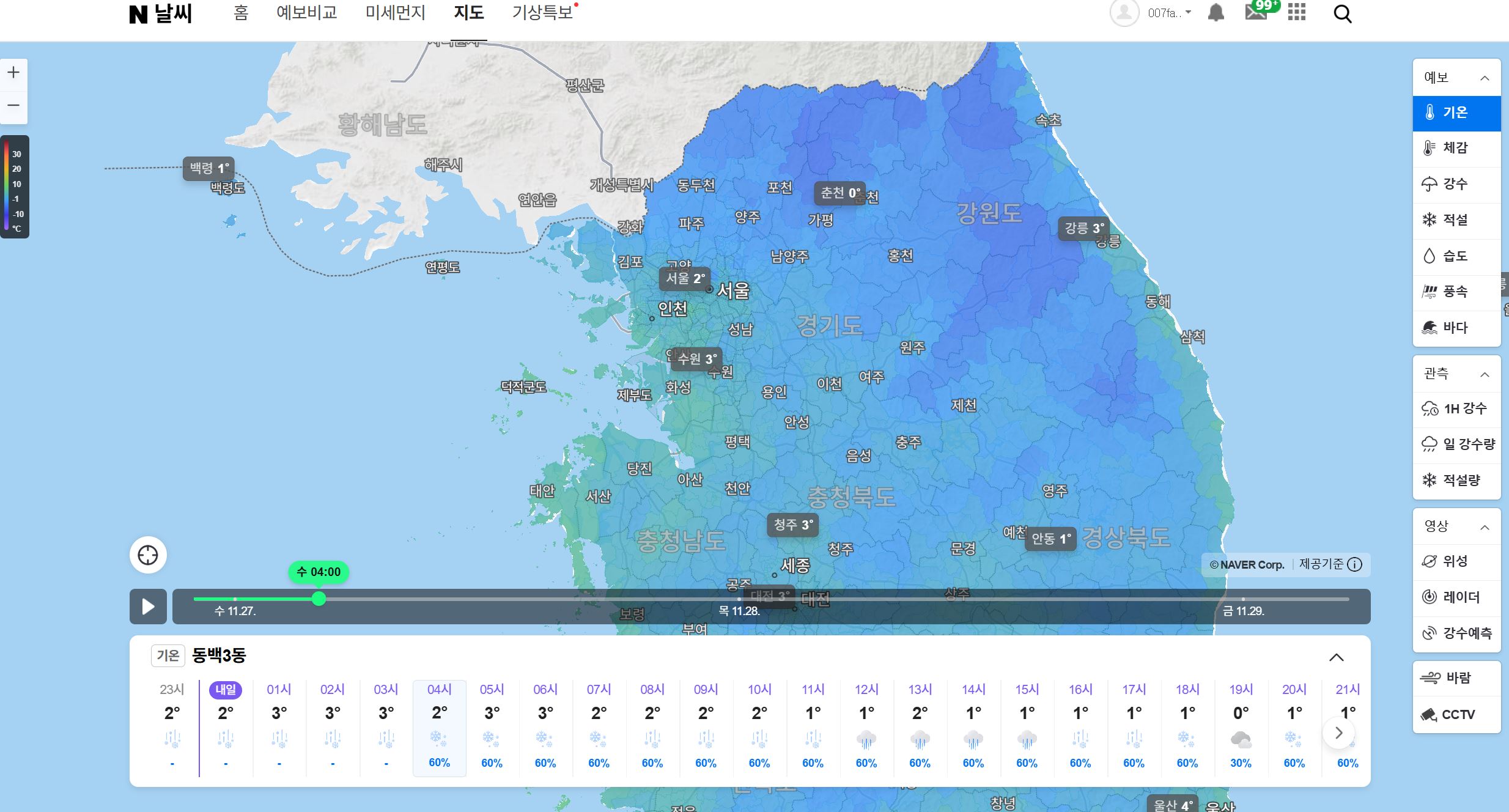Image resolution: width=1509 pixels, height=812 pixels.
Task: Click the map zoom in plus button
Action: coord(13,73)
